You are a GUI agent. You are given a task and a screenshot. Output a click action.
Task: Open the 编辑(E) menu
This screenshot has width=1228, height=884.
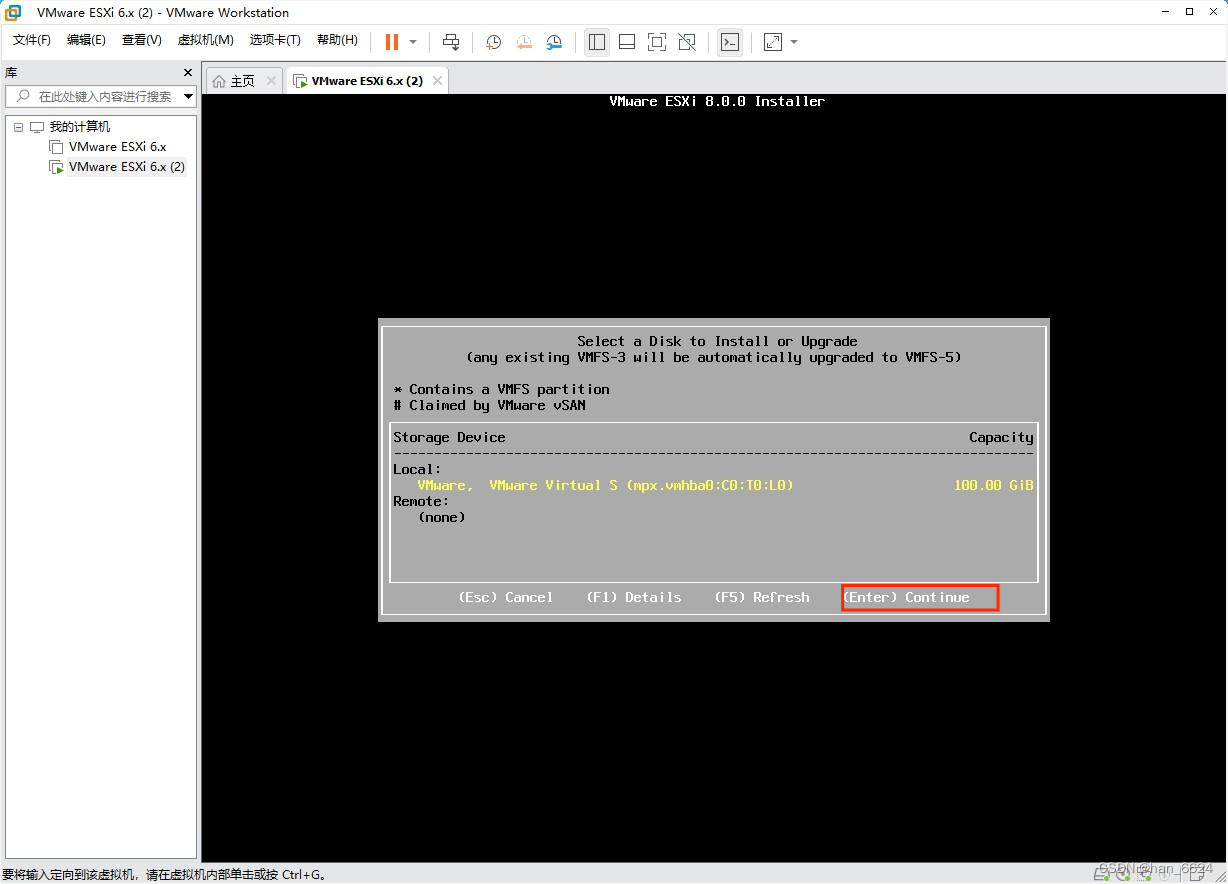click(x=86, y=40)
